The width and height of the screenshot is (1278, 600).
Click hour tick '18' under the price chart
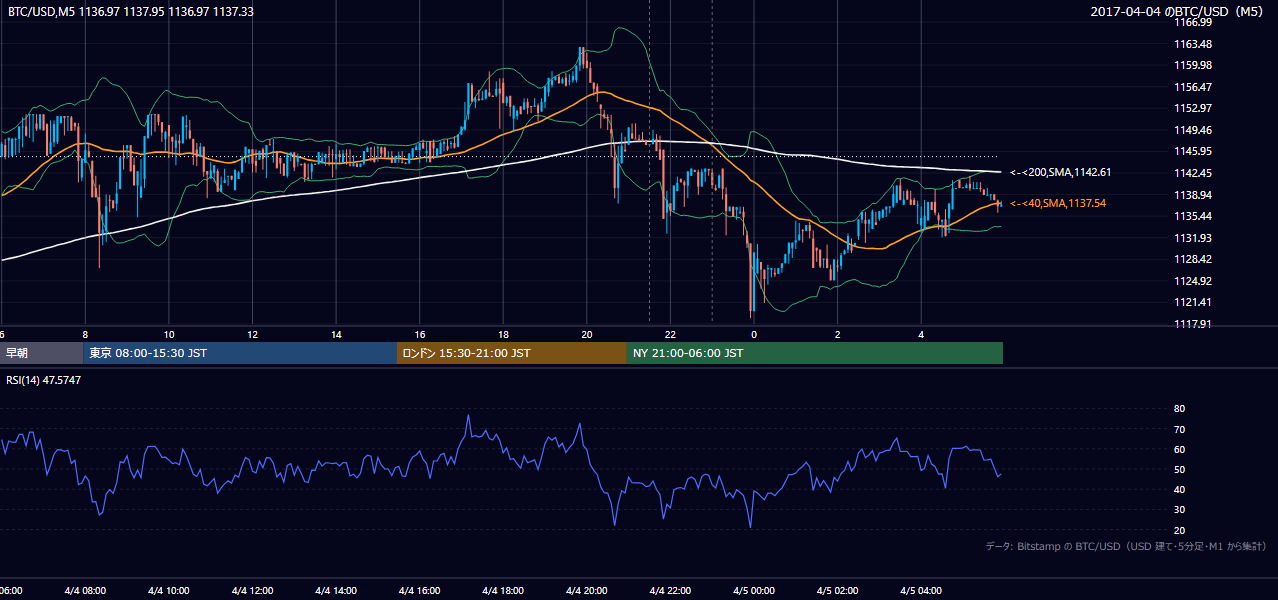point(503,334)
